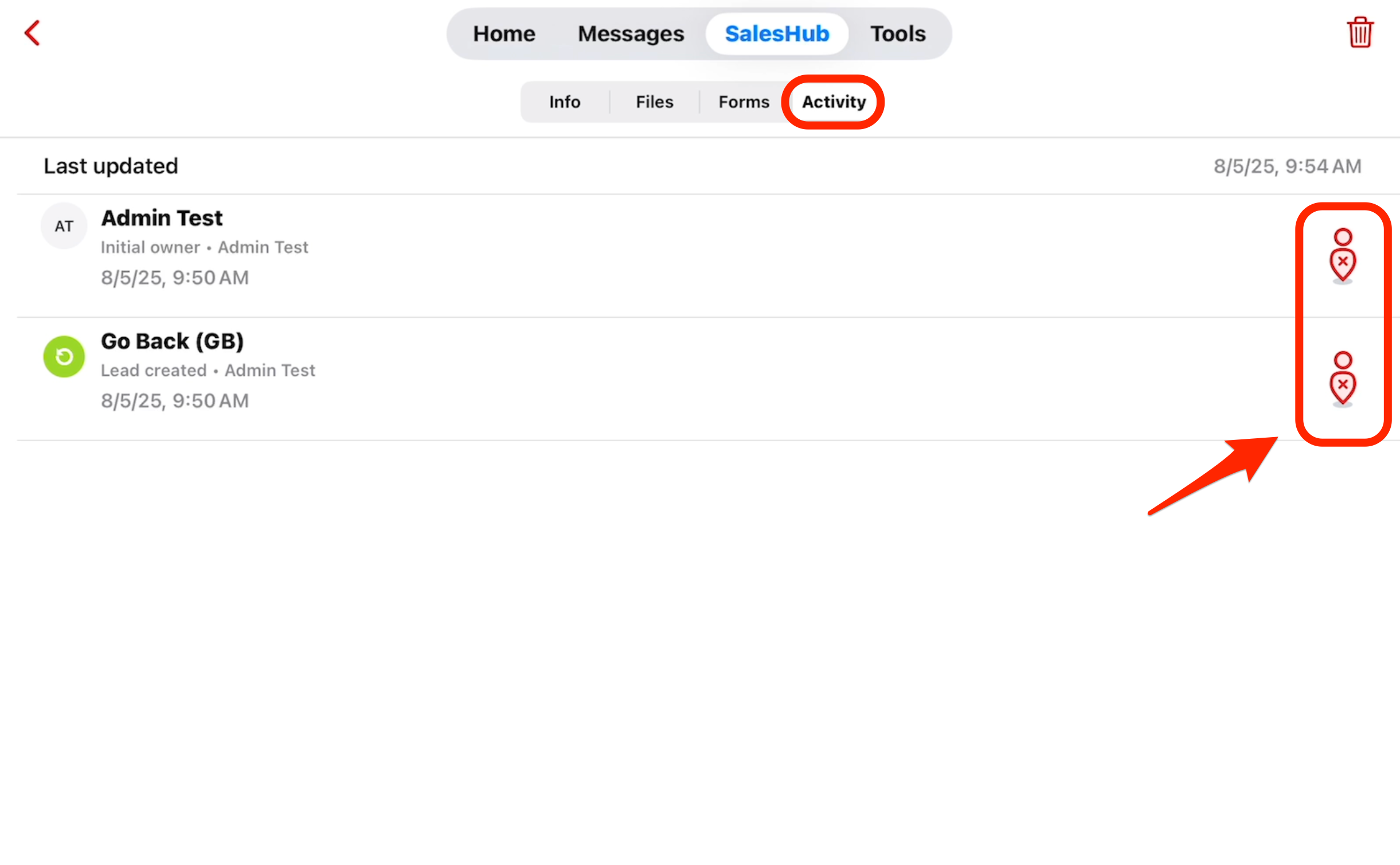Tap the AT avatar circle
1400x865 pixels.
click(64, 226)
